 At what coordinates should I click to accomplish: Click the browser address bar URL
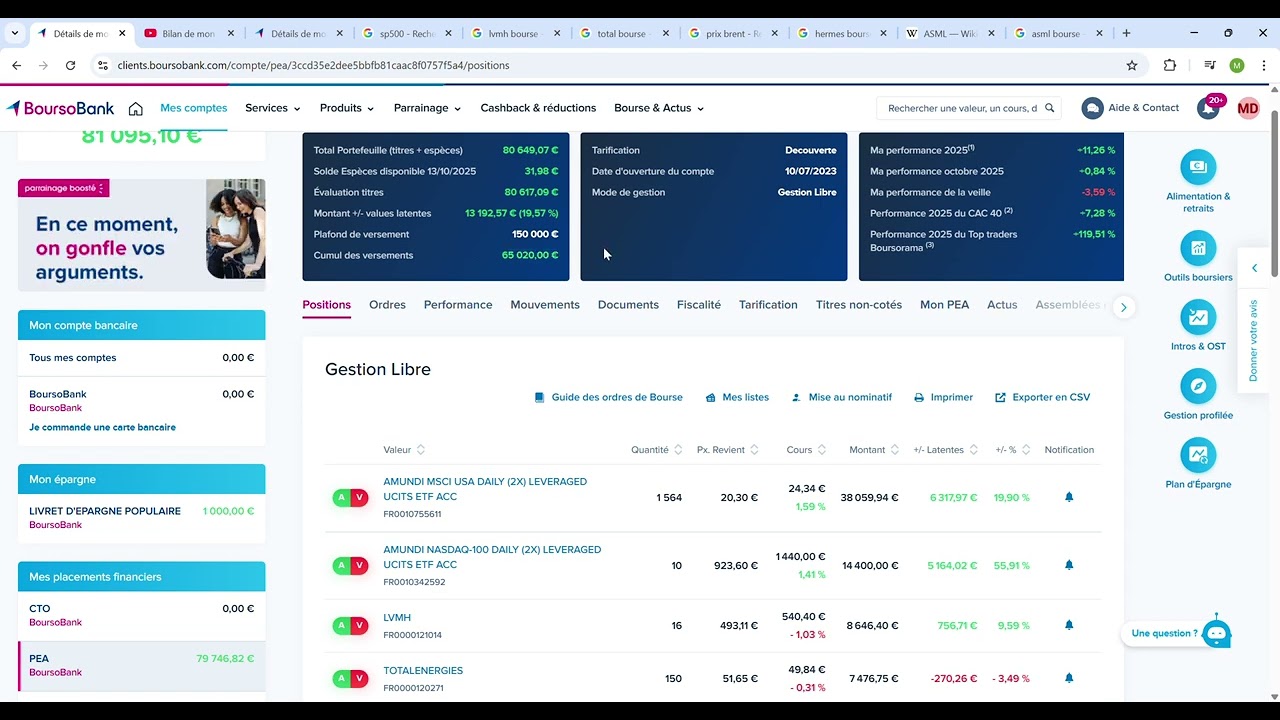click(313, 65)
